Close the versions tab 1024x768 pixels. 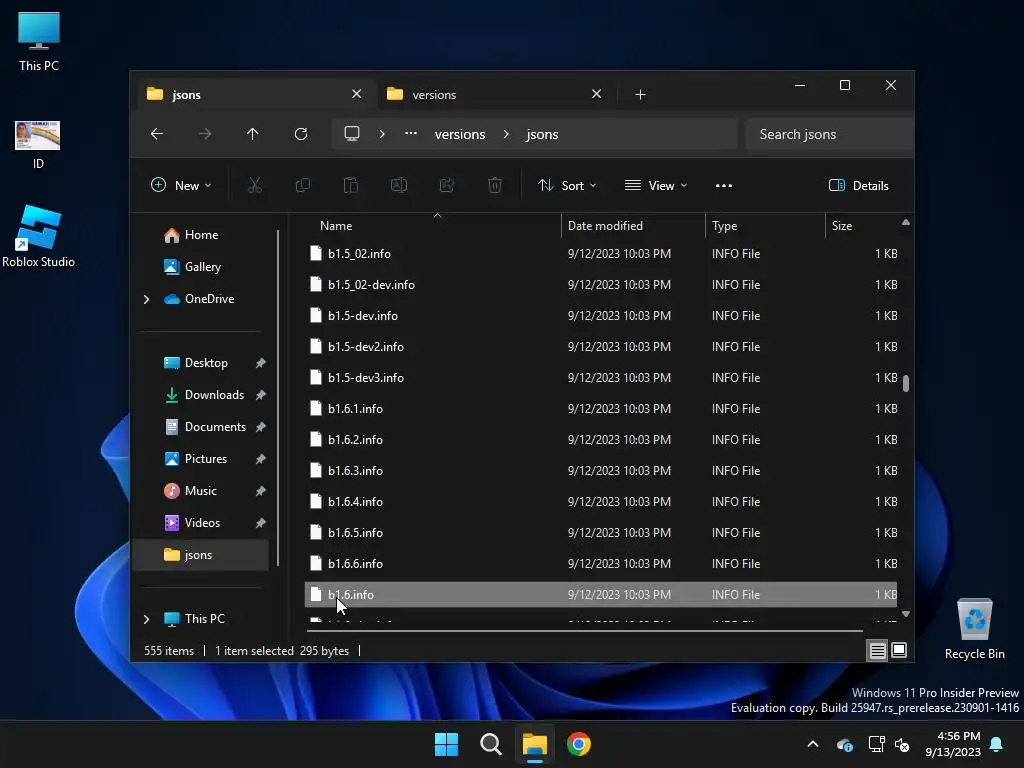click(x=596, y=94)
